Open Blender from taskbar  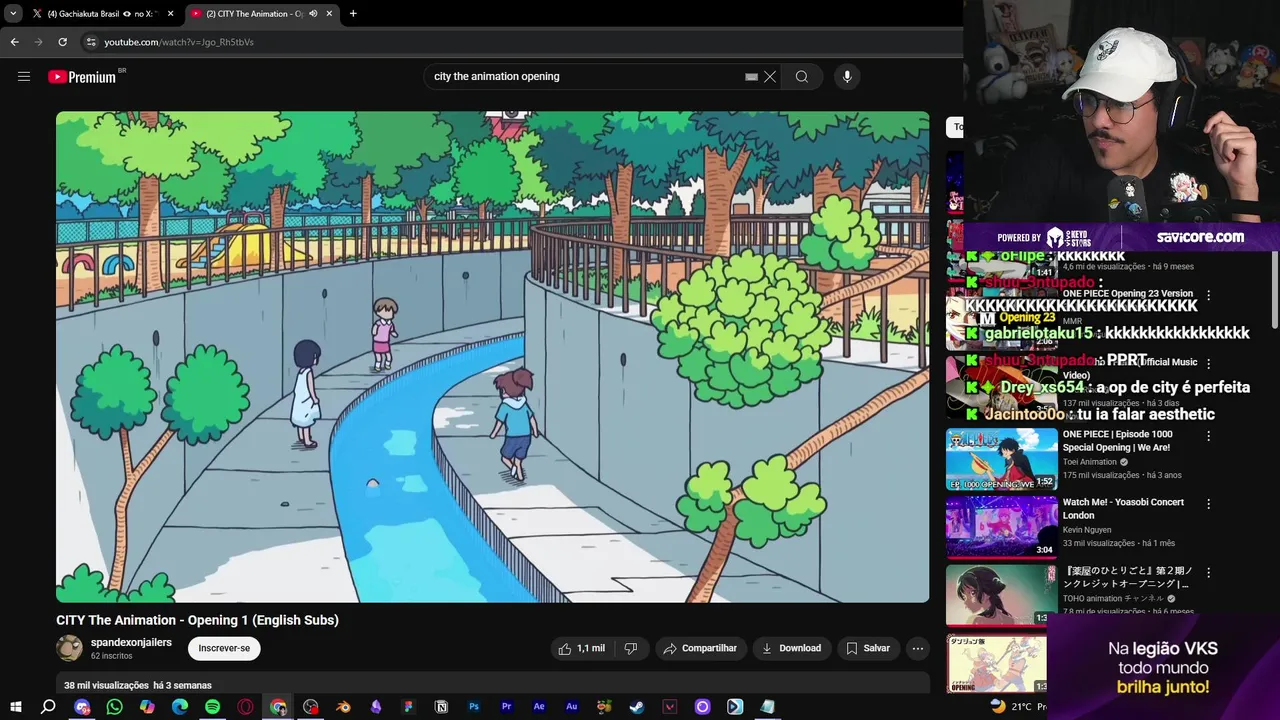pos(343,707)
